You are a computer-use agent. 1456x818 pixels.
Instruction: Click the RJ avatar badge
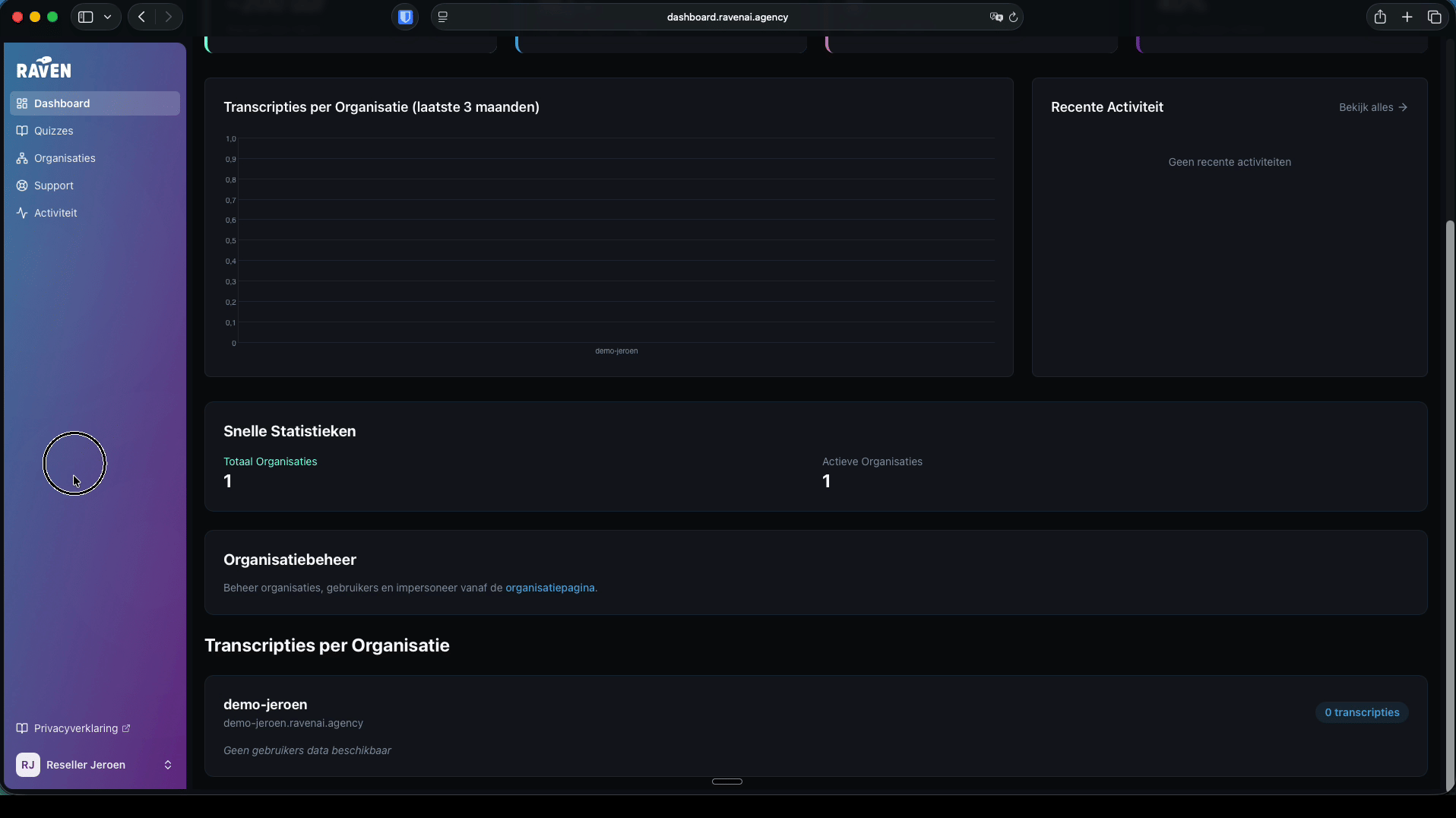[28, 765]
